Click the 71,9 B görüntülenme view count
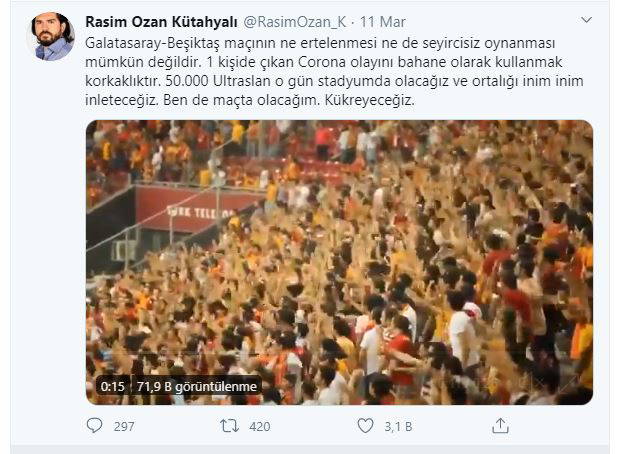Screen dimensions: 622x454 (x=197, y=386)
